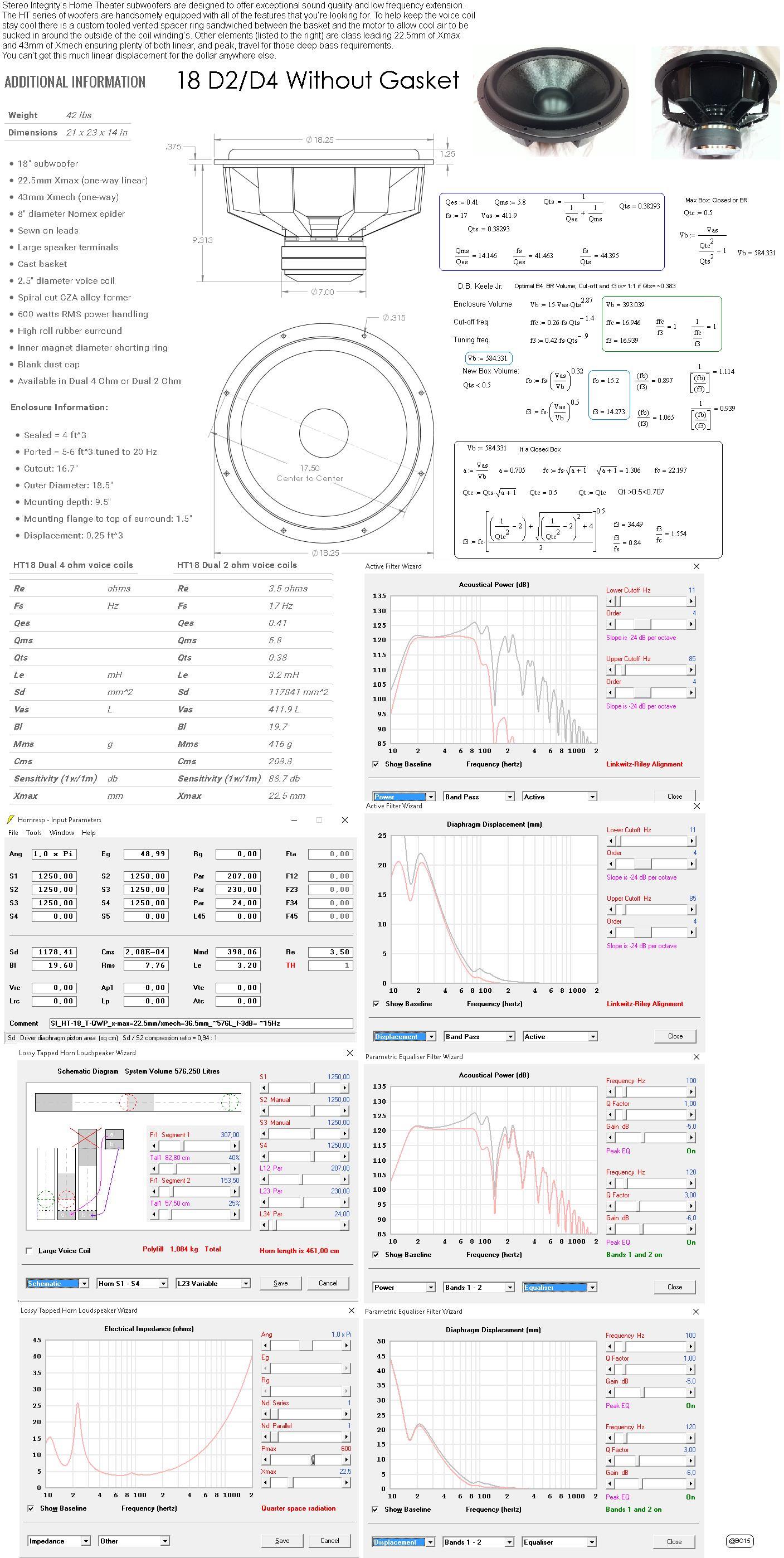Screen dimensions: 784x1558
Task: Click Gain -6,0 left arrow in Parametric Displacement wizard
Action: (610, 1484)
